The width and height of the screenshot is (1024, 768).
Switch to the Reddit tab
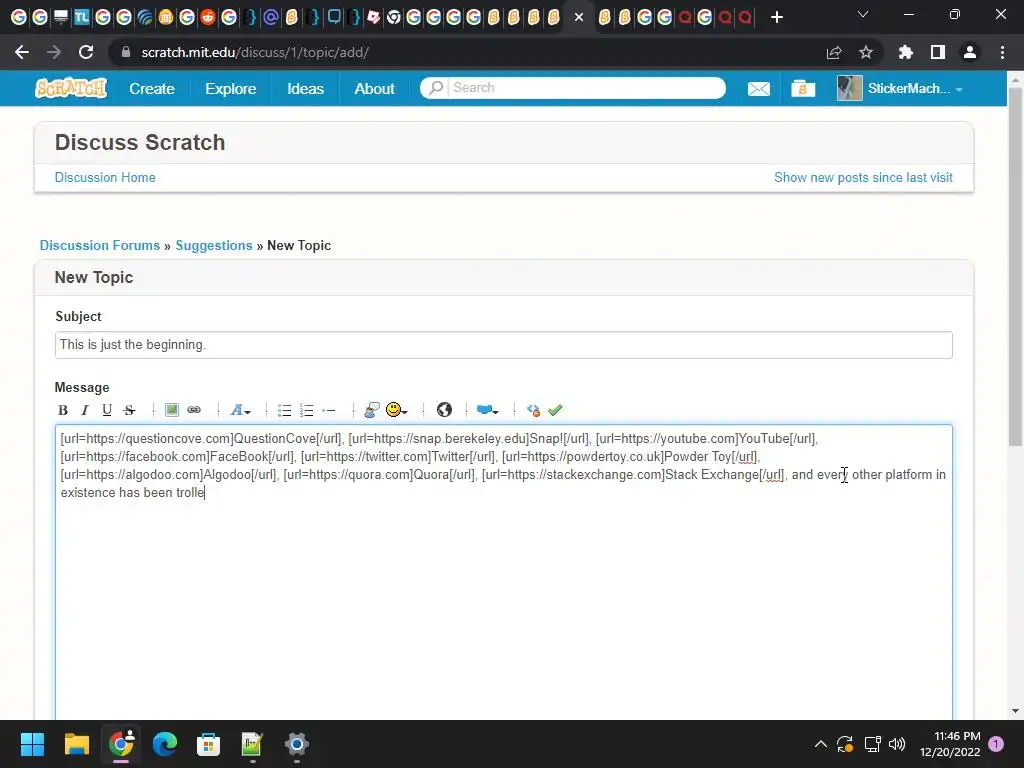pos(208,17)
